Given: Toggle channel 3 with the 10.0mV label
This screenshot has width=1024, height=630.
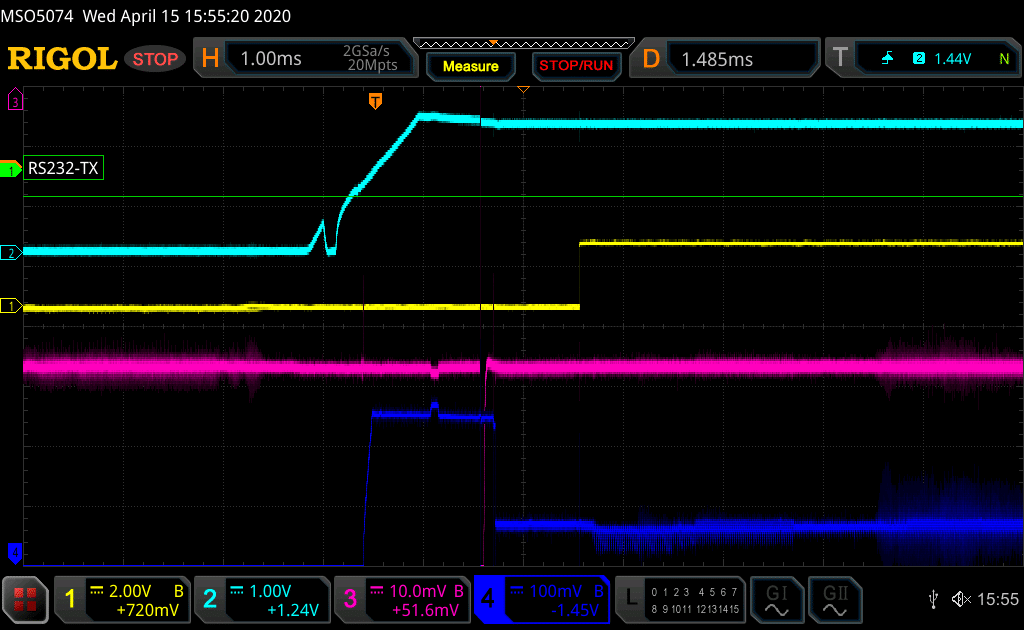Looking at the screenshot, I should 401,600.
